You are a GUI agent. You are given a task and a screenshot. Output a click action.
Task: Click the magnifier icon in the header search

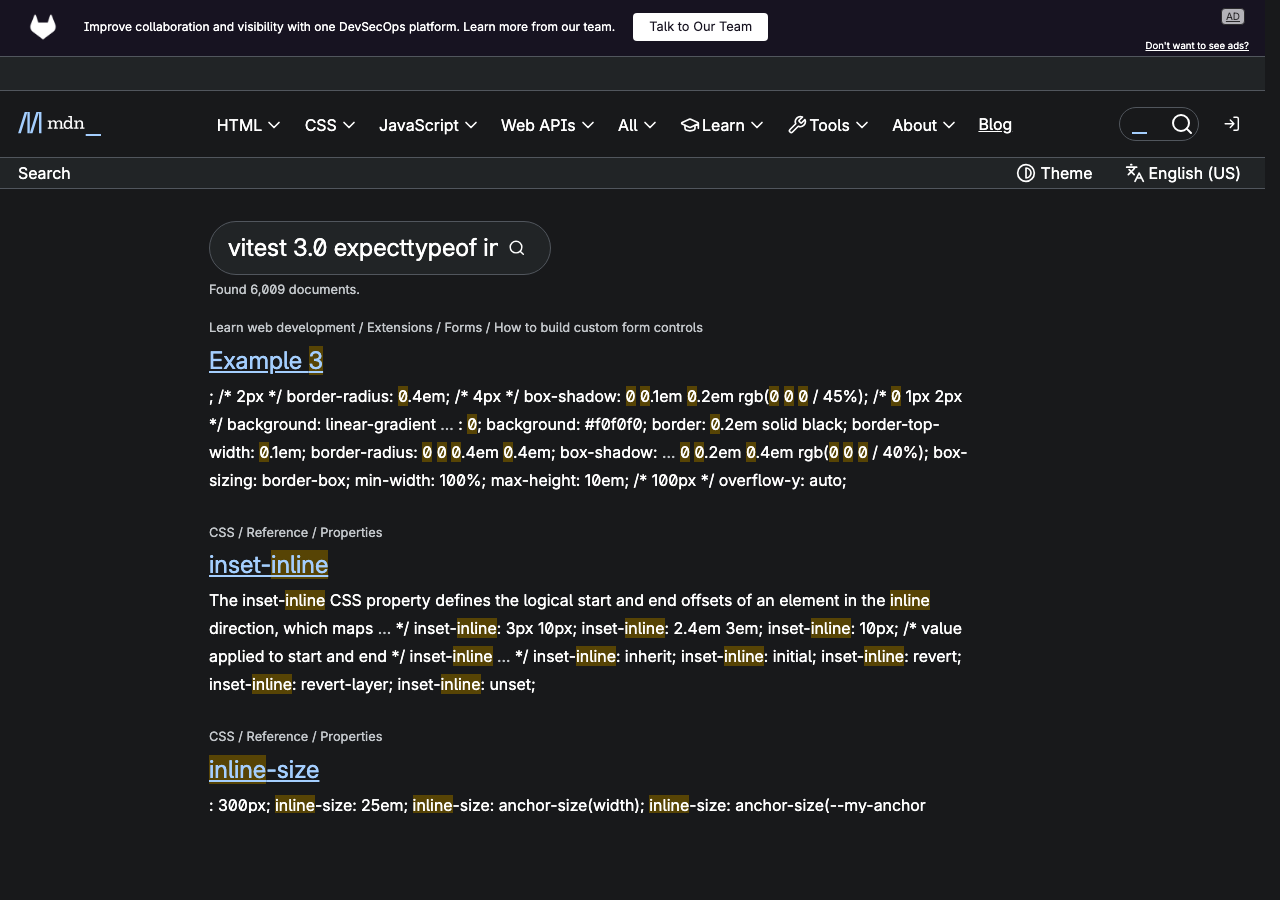(x=1182, y=124)
